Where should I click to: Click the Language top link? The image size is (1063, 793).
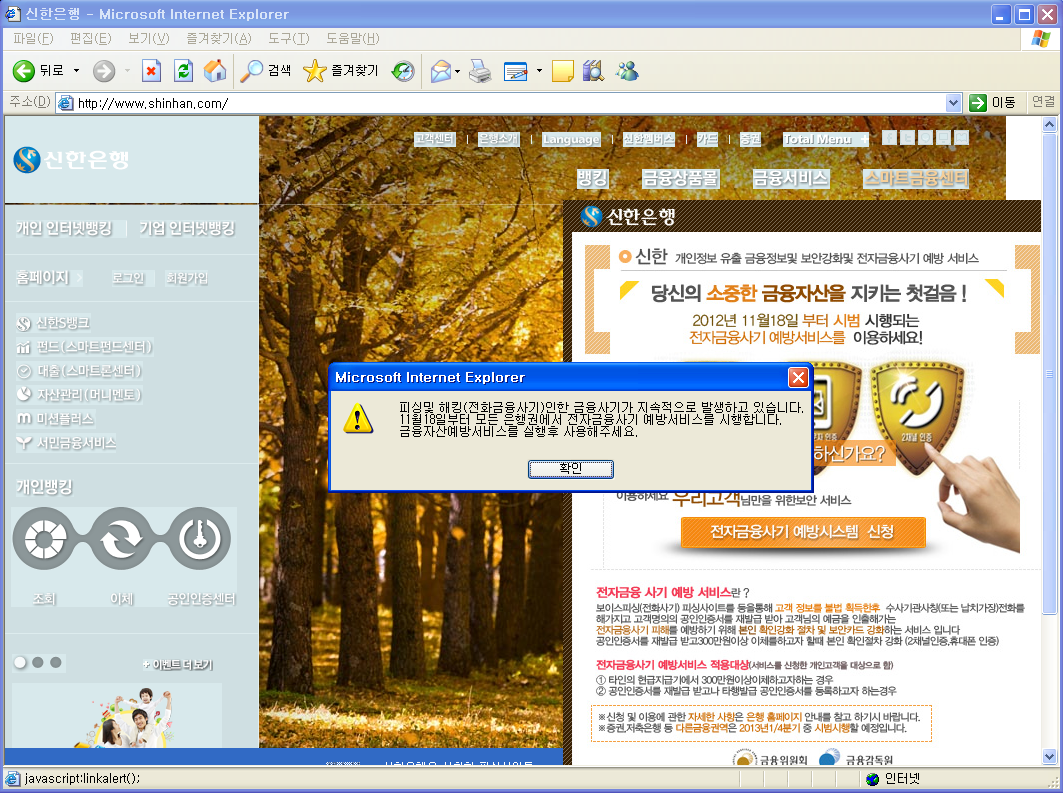pyautogui.click(x=571, y=139)
